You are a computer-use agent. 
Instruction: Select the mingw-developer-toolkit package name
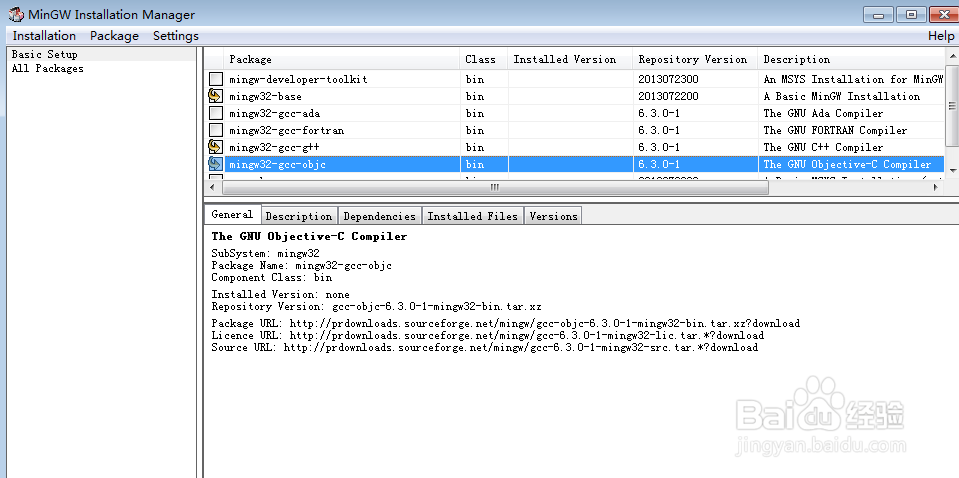pyautogui.click(x=298, y=79)
